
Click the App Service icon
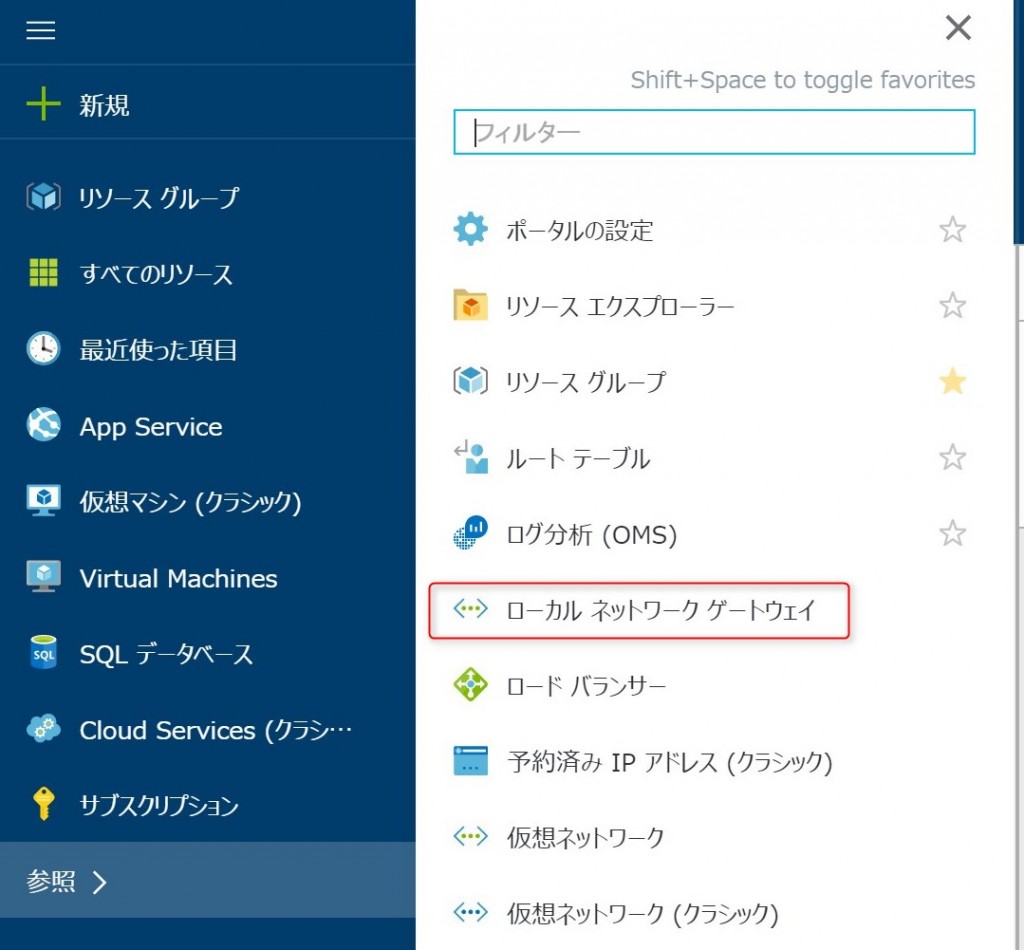click(x=43, y=426)
